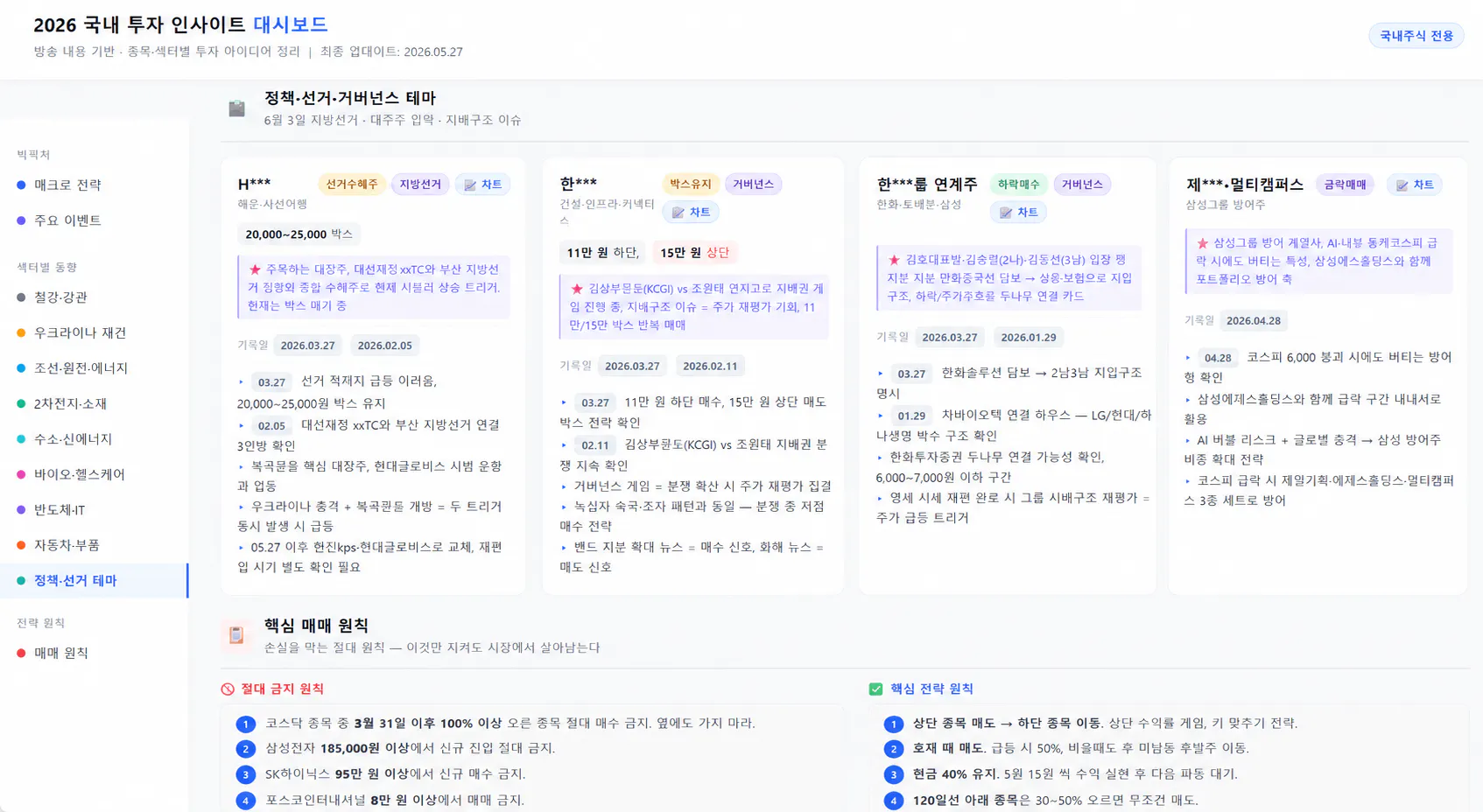Open 차트 button on 제***·멀티캠퍼스 card
The width and height of the screenshot is (1483, 812).
(x=1415, y=185)
